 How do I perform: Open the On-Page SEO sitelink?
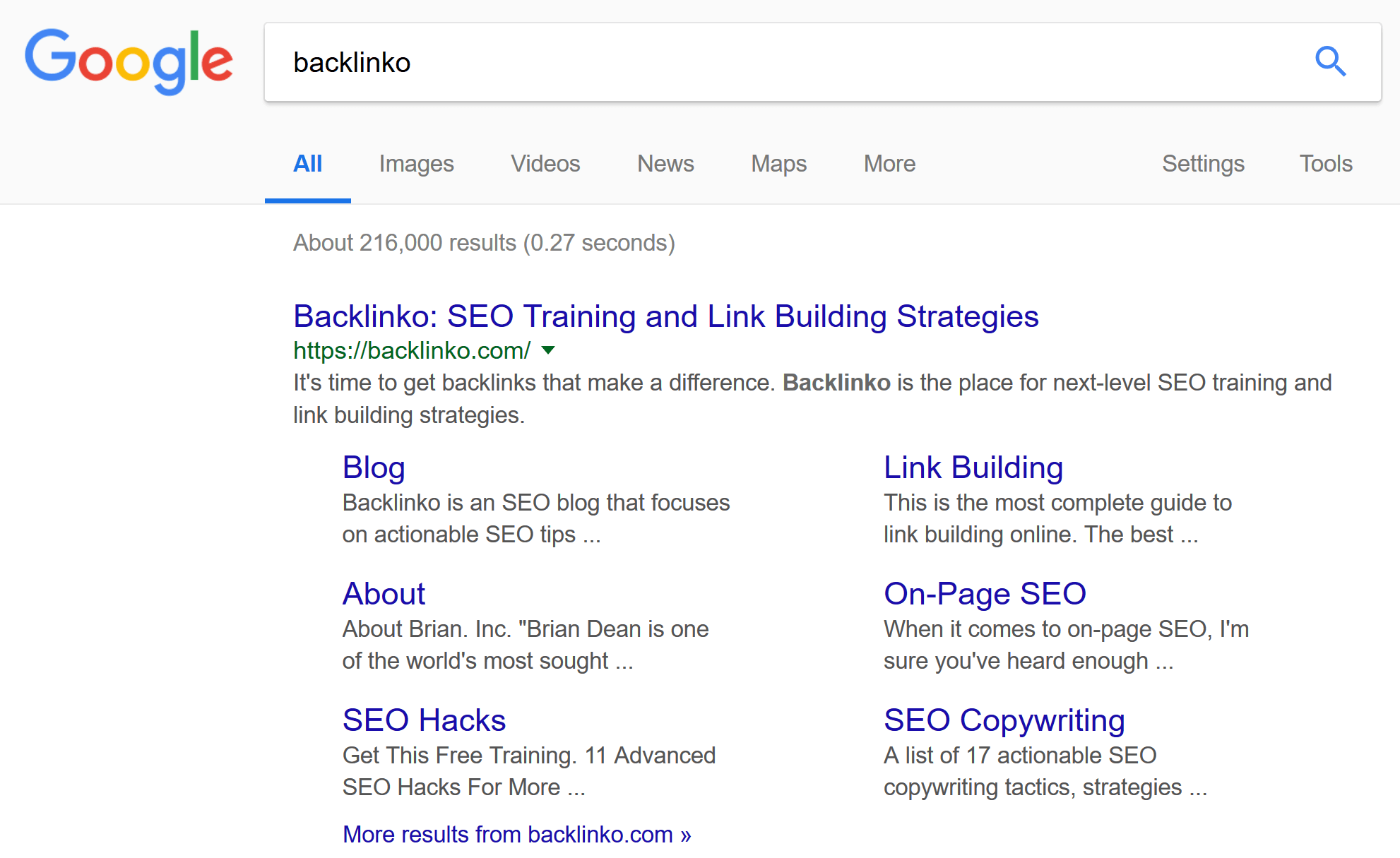point(985,594)
